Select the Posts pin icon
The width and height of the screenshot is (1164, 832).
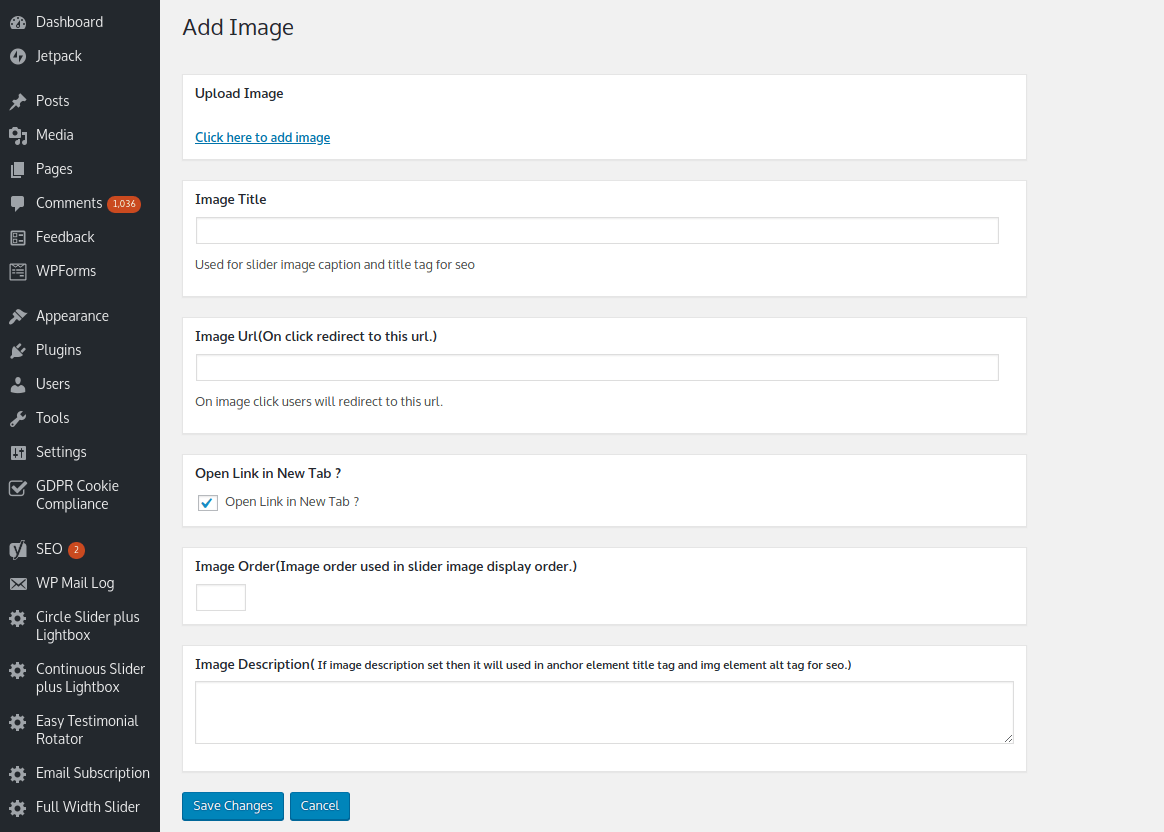tap(18, 100)
